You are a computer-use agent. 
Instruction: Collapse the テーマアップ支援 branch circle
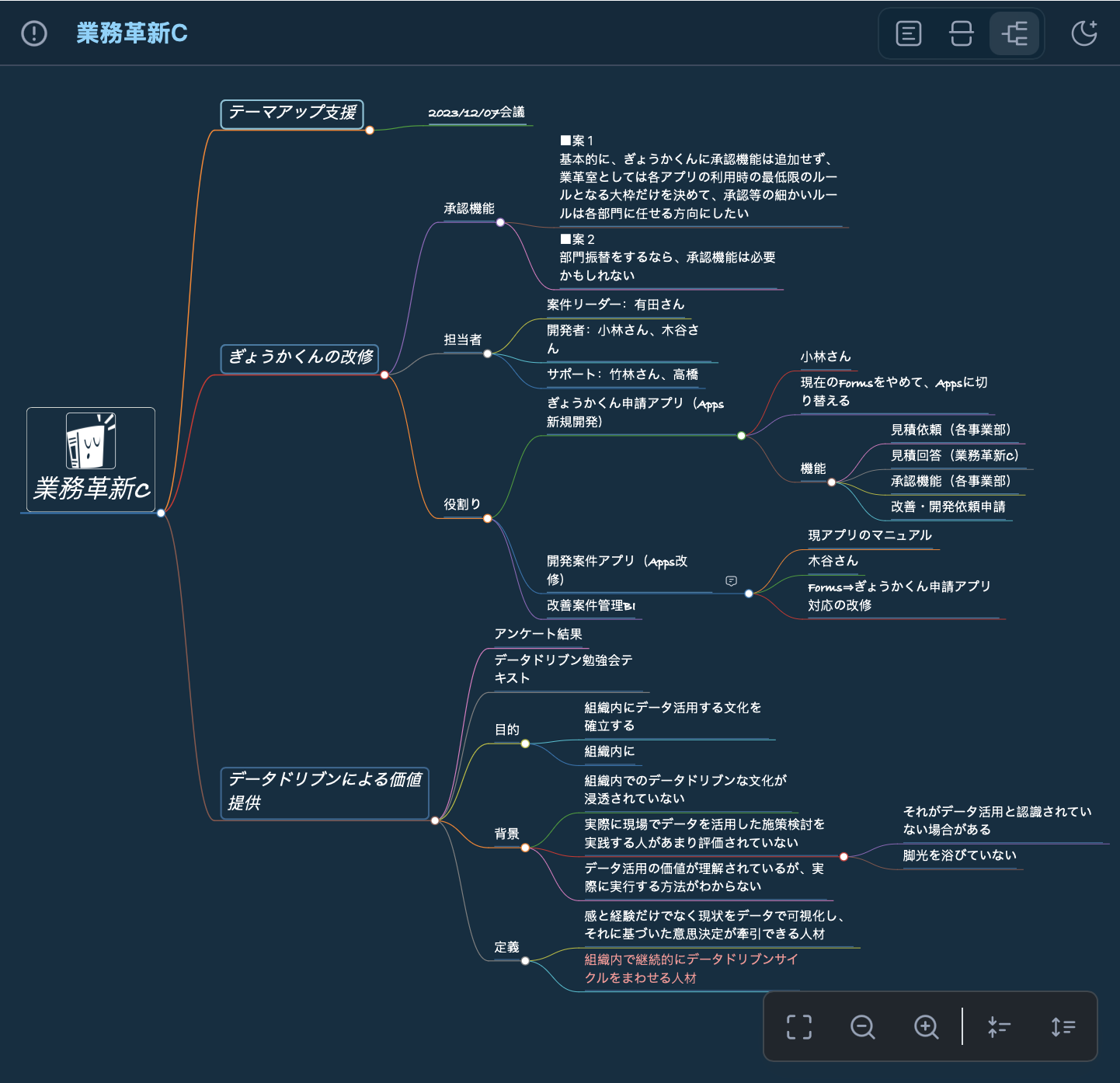[370, 130]
